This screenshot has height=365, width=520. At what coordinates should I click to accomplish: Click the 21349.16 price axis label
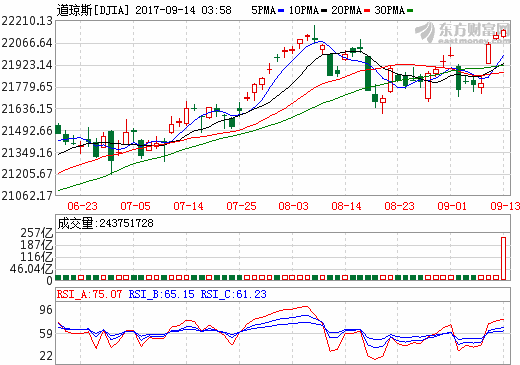[x=27, y=153]
